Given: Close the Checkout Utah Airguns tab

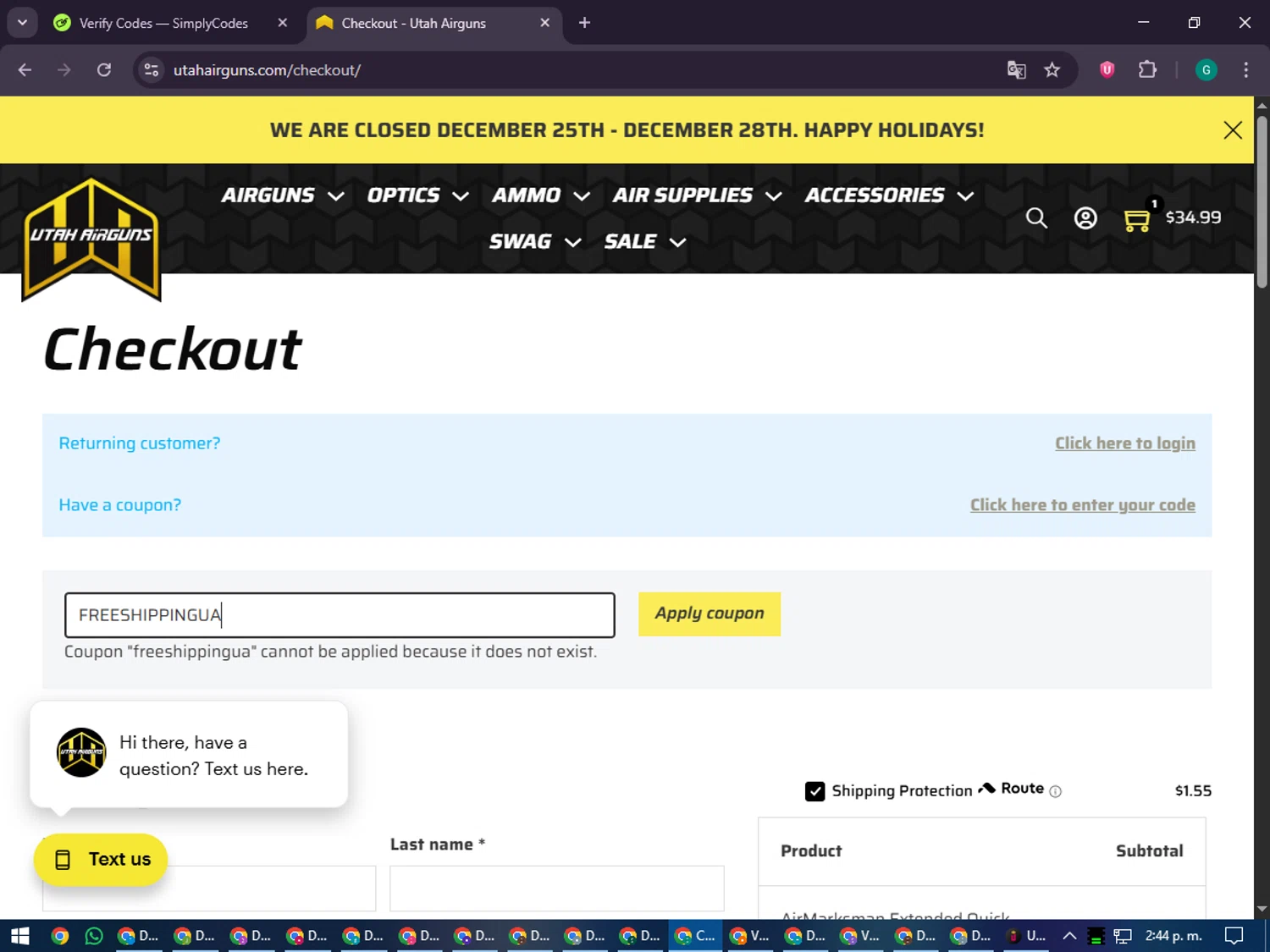Looking at the screenshot, I should coord(545,23).
